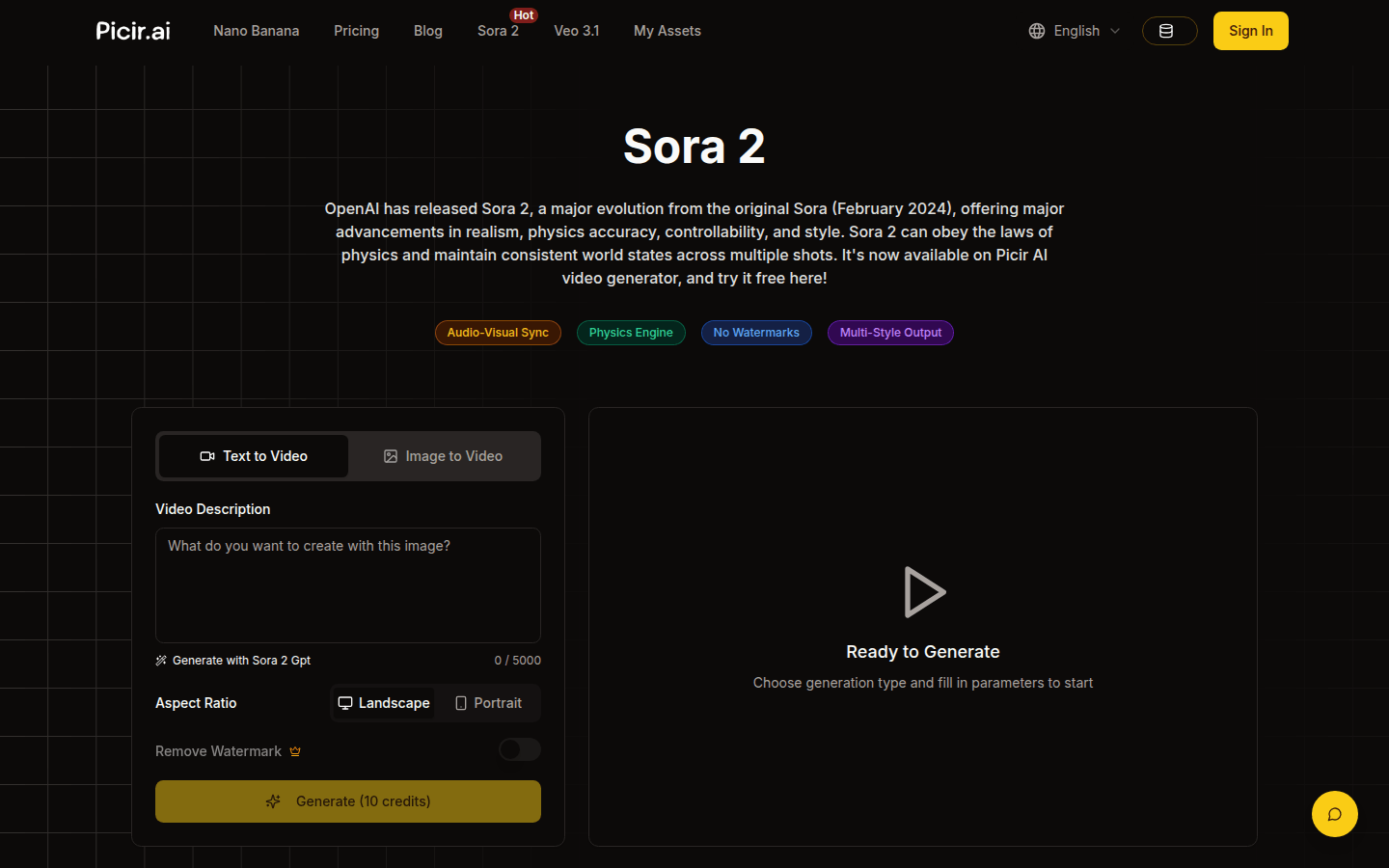
Task: Click the globe language icon
Action: 1037,31
